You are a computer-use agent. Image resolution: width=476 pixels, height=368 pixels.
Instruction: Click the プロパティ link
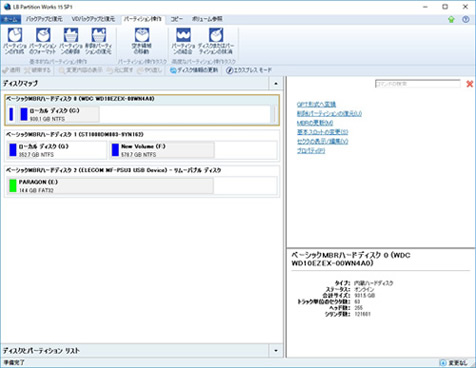coord(311,151)
